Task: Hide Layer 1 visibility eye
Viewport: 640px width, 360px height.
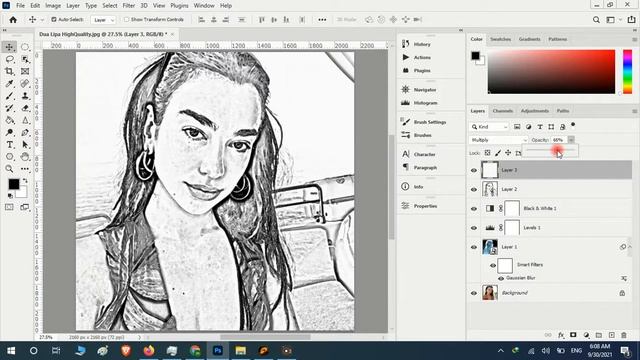Action: [474, 247]
